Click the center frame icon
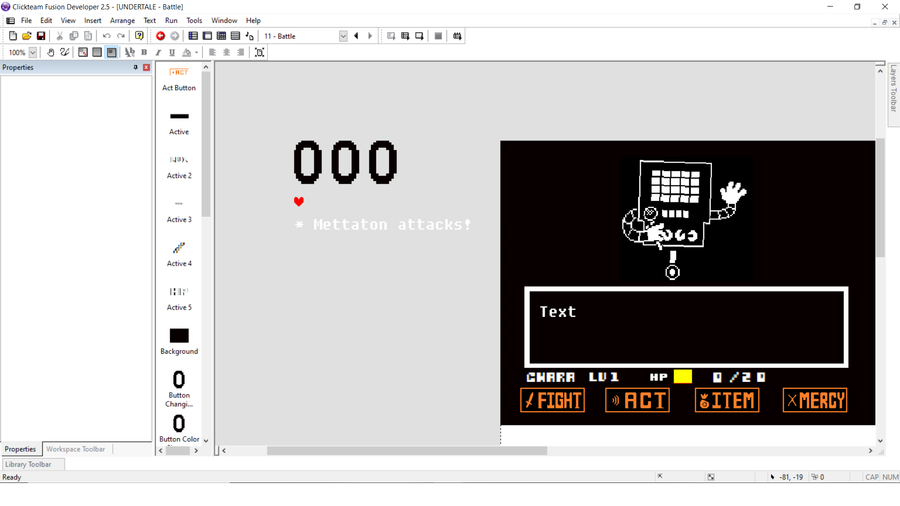 point(259,52)
